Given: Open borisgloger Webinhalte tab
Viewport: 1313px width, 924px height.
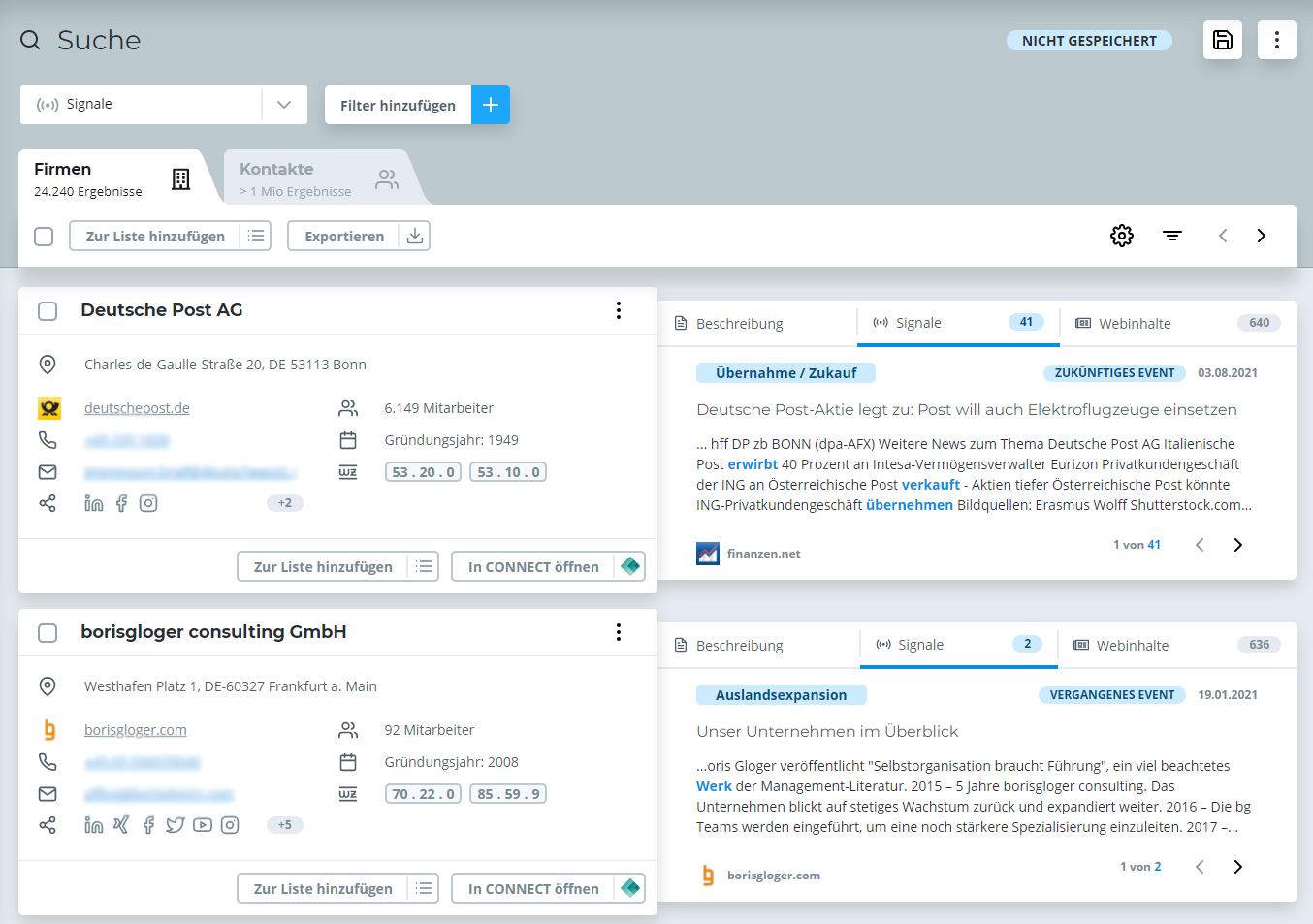Looking at the screenshot, I should coord(1177,645).
